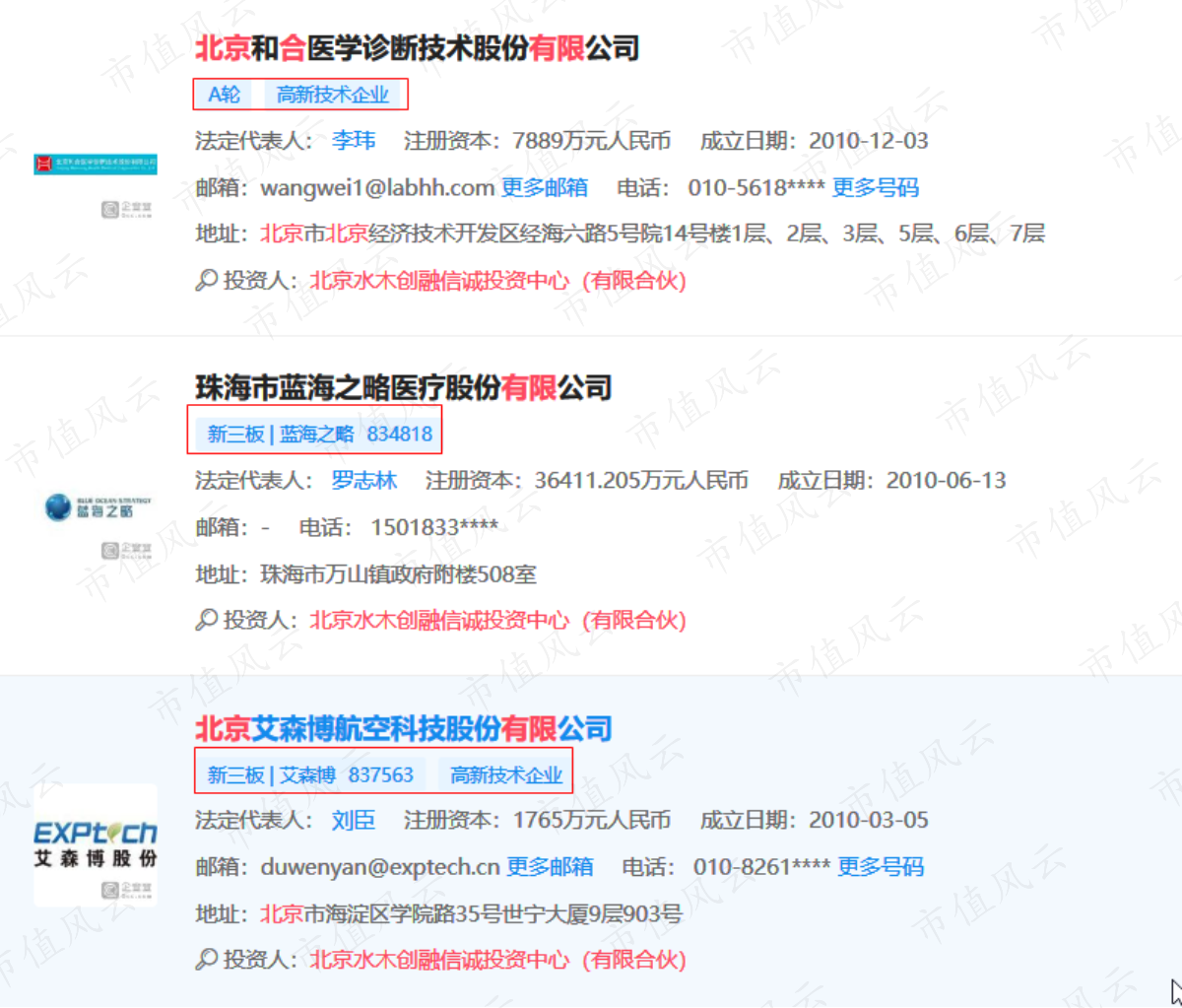Select registered capital 1765万元人民币
This screenshot has height=1008, width=1182.
click(591, 820)
